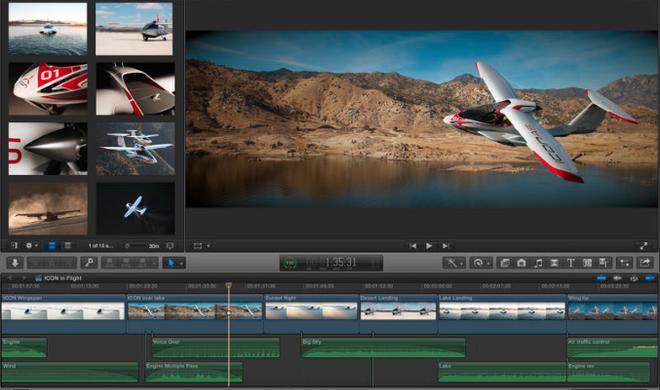Select the ICON in Flight project title
Screen dimensions: 660x390
coord(63,278)
